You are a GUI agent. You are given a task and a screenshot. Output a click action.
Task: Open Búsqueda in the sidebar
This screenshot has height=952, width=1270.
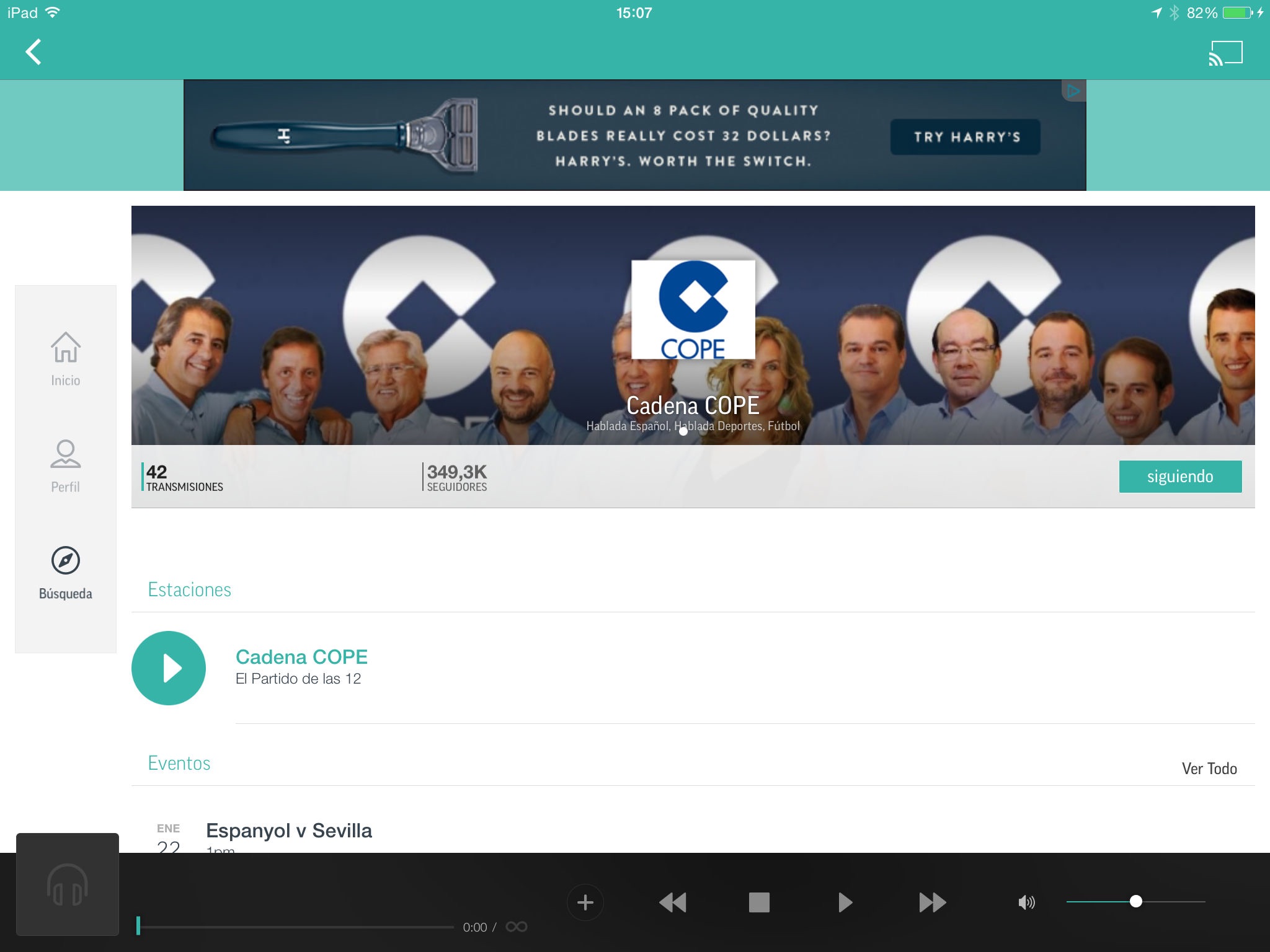(x=66, y=574)
